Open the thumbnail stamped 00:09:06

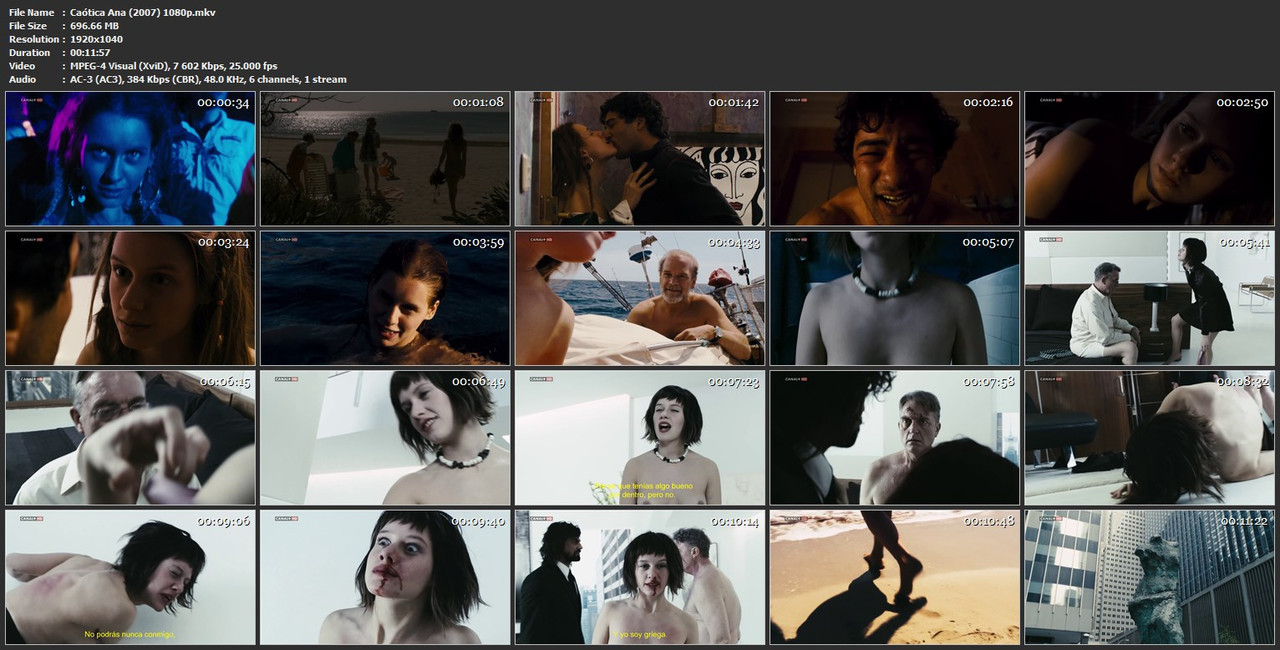click(130, 577)
